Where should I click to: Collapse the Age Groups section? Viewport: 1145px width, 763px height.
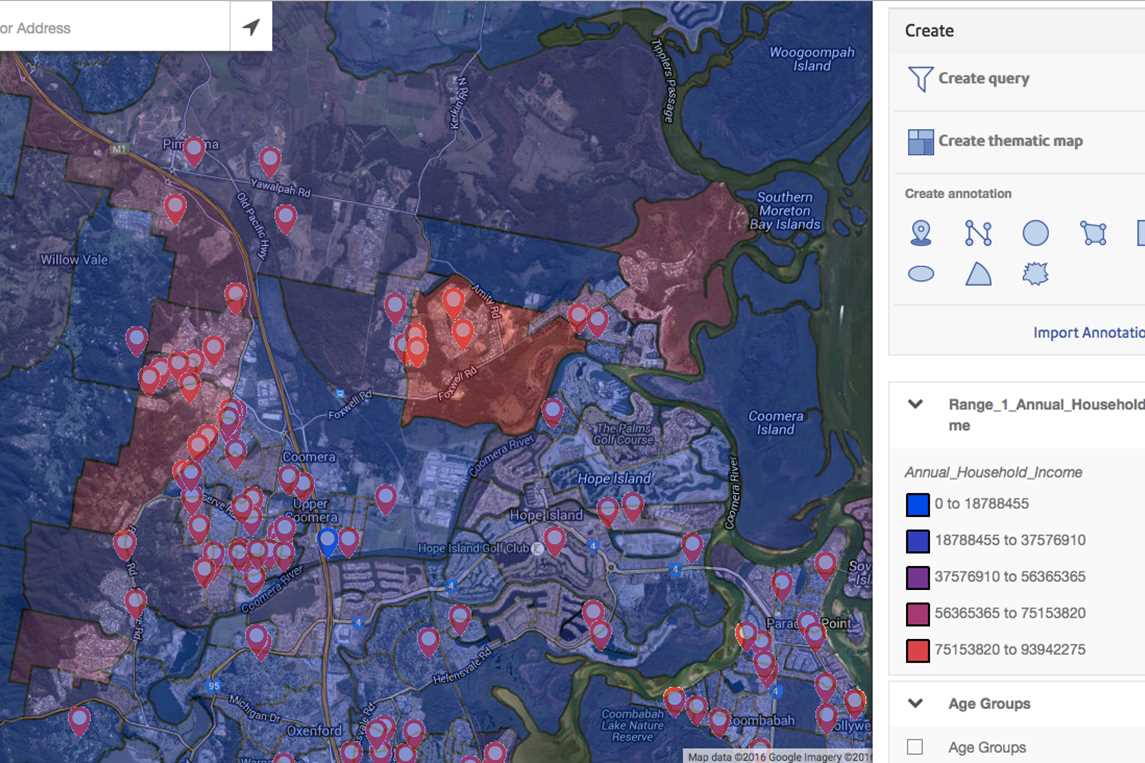coord(915,704)
